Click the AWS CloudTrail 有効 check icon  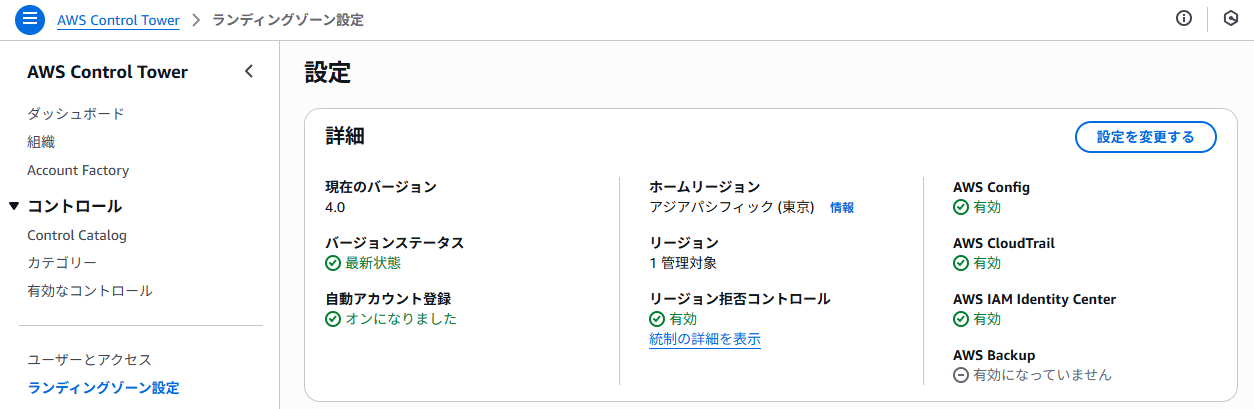pyautogui.click(x=961, y=263)
